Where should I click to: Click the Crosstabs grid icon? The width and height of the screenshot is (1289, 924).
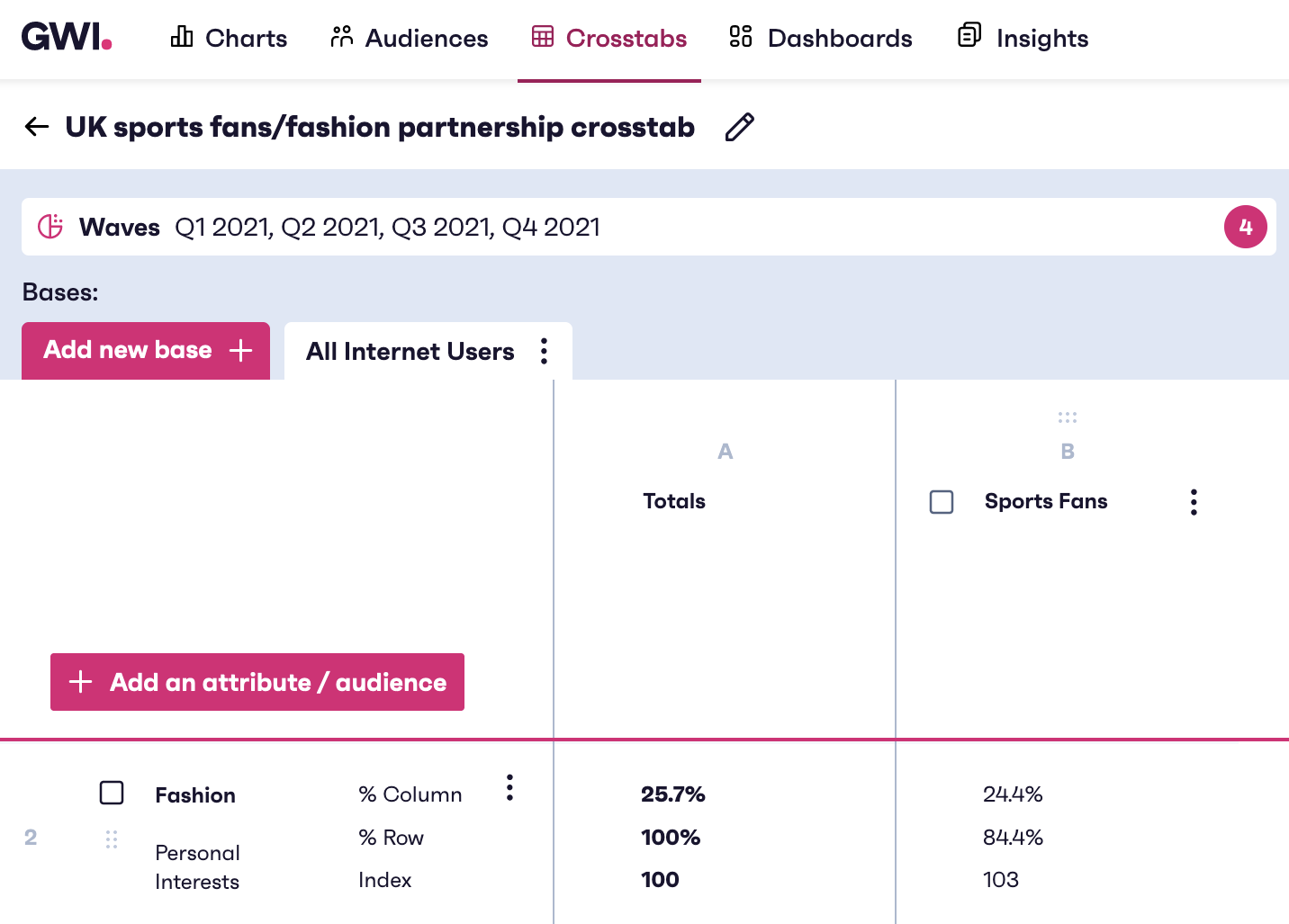coord(541,37)
